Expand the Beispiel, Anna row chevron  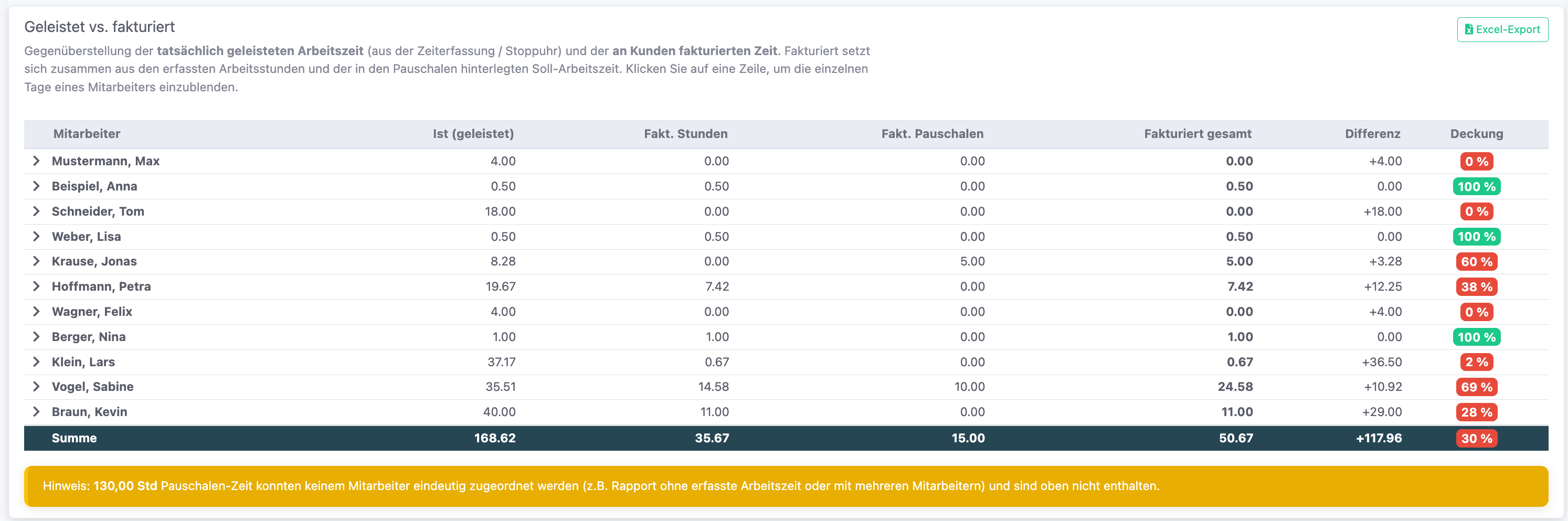[37, 186]
